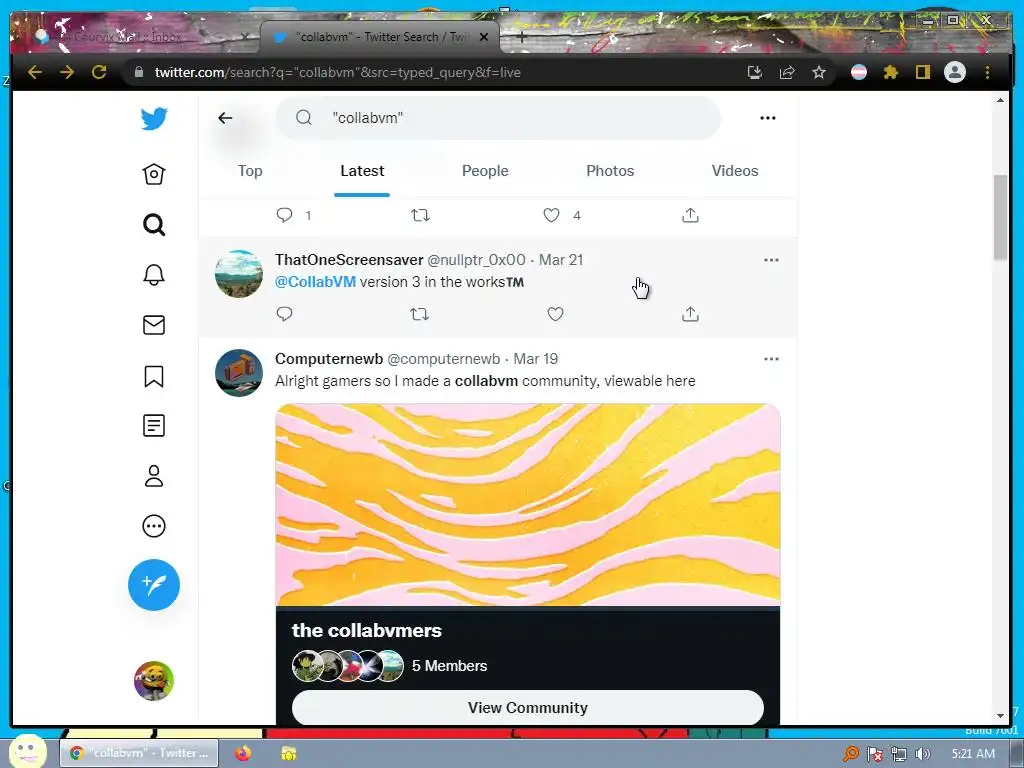Open Firefox from the taskbar
This screenshot has width=1024, height=768.
tap(243, 753)
